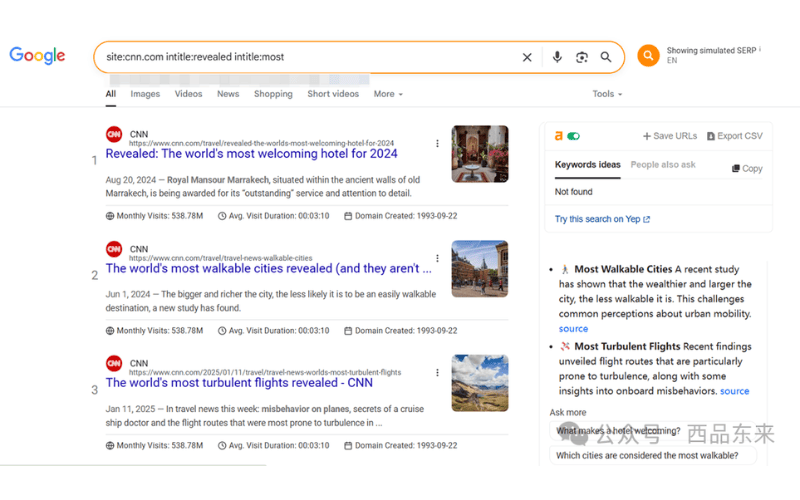Click Avg. Visit Duration clock icon, first result
Screen dimensions: 800x500
(x=222, y=216)
